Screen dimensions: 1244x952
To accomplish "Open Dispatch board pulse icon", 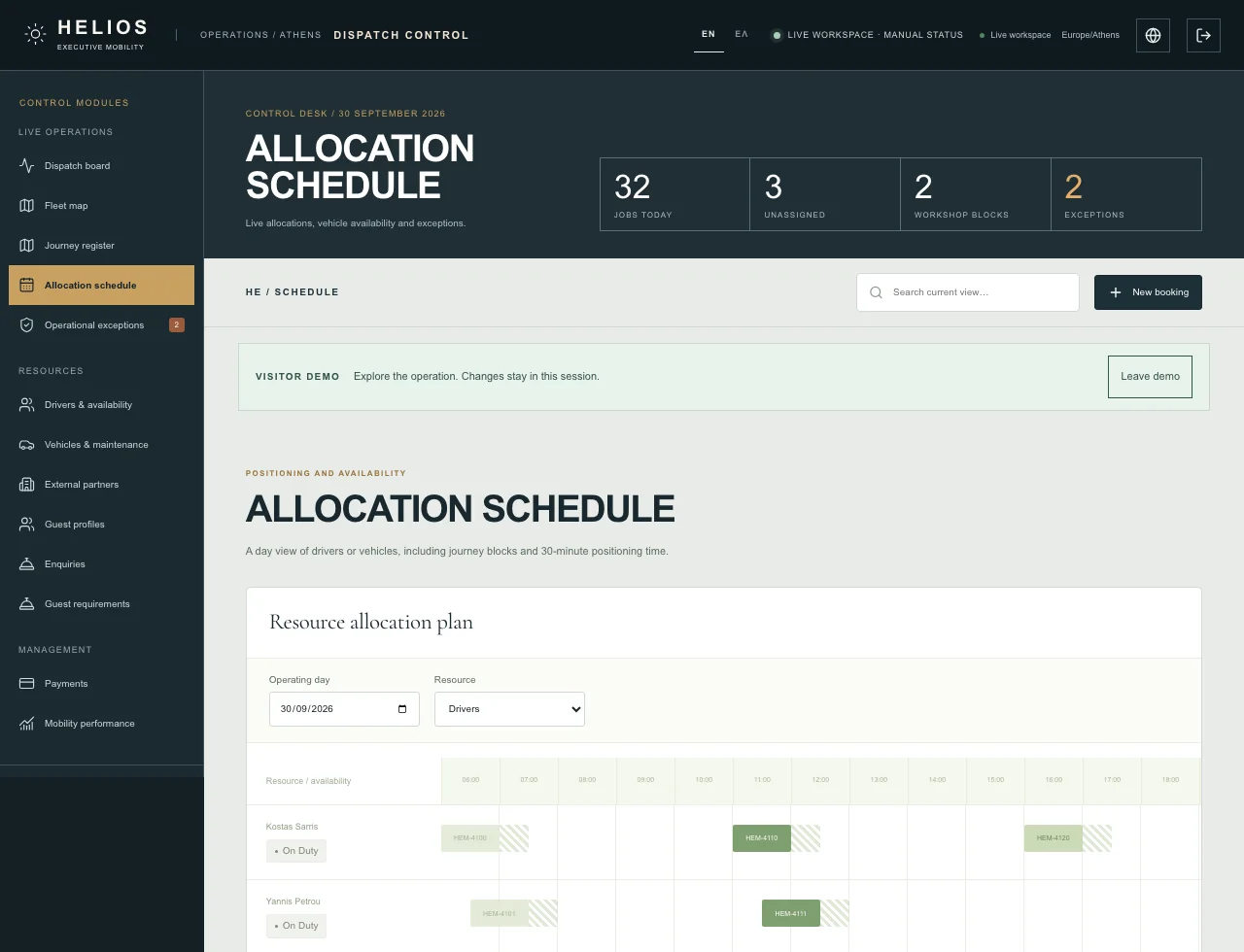I will [x=27, y=165].
